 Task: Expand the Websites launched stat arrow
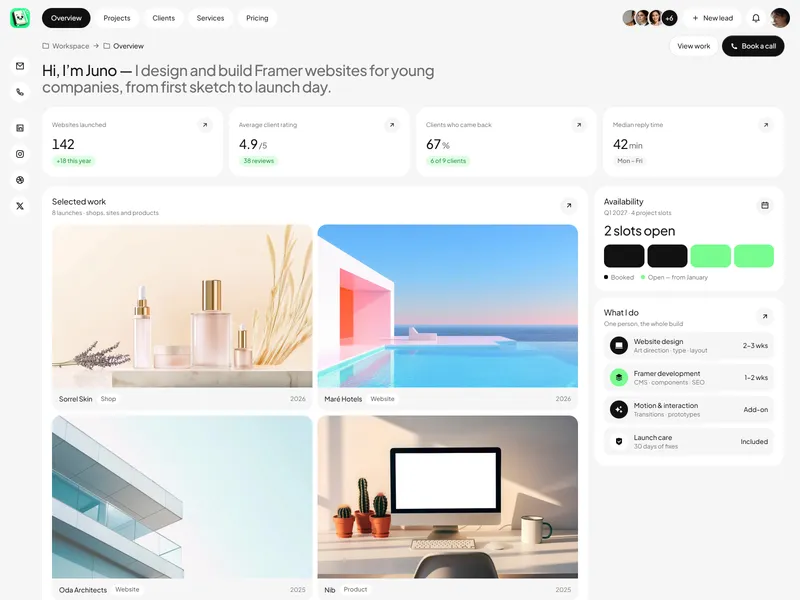205,124
